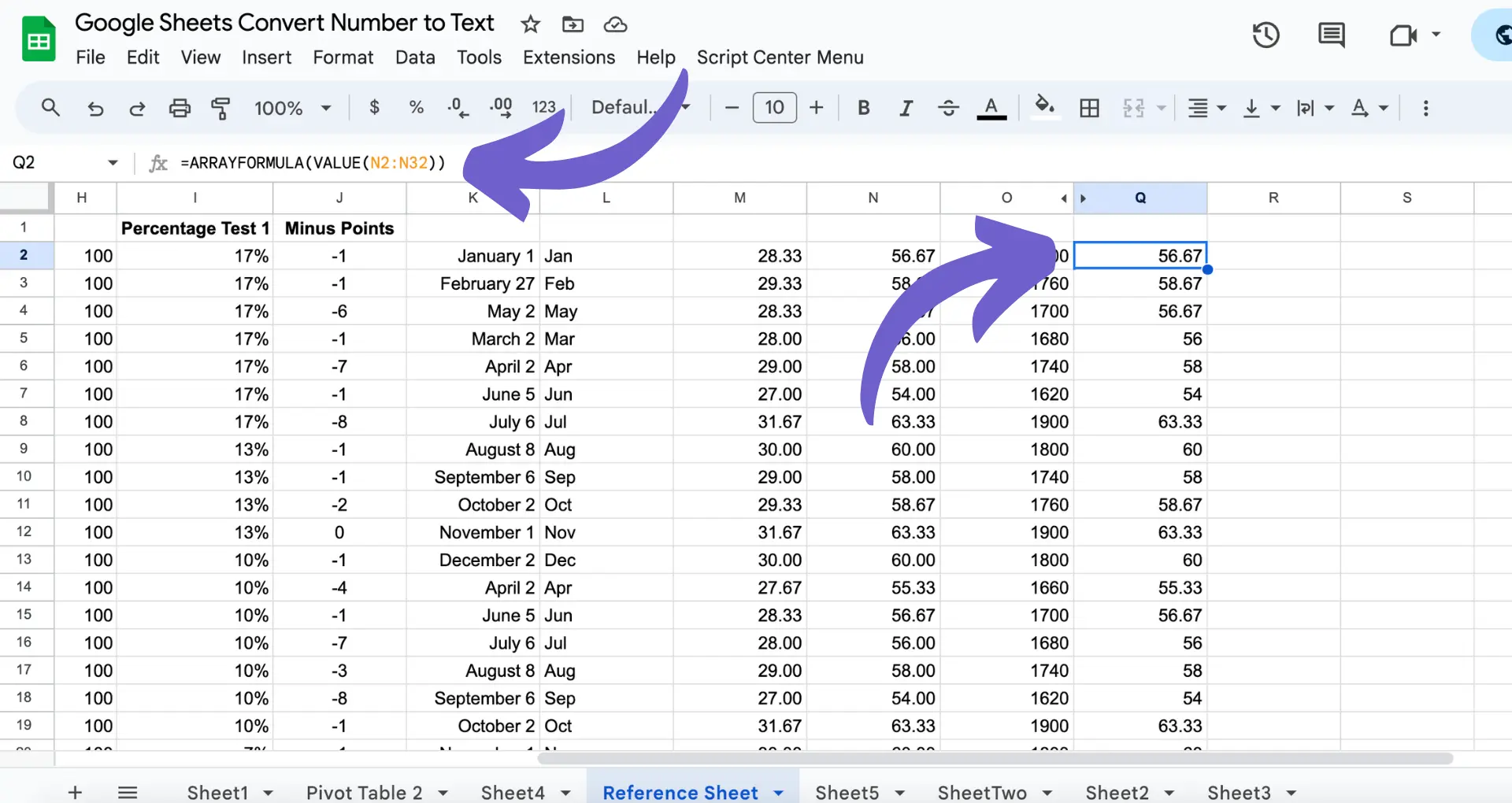The width and height of the screenshot is (1512, 803).
Task: Open the Tools menu
Action: 479,57
